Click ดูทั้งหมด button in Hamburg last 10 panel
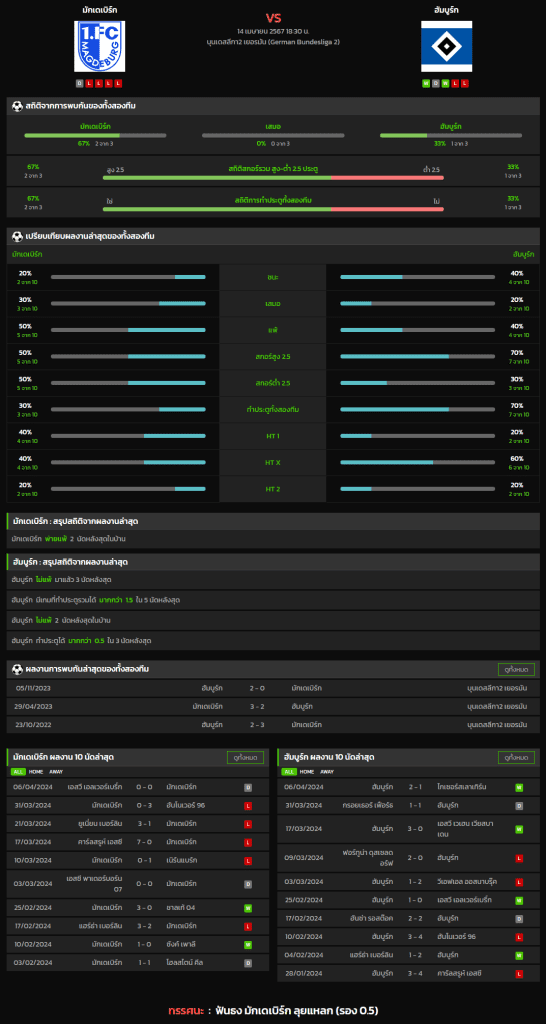This screenshot has height=1024, width=546. click(x=516, y=758)
